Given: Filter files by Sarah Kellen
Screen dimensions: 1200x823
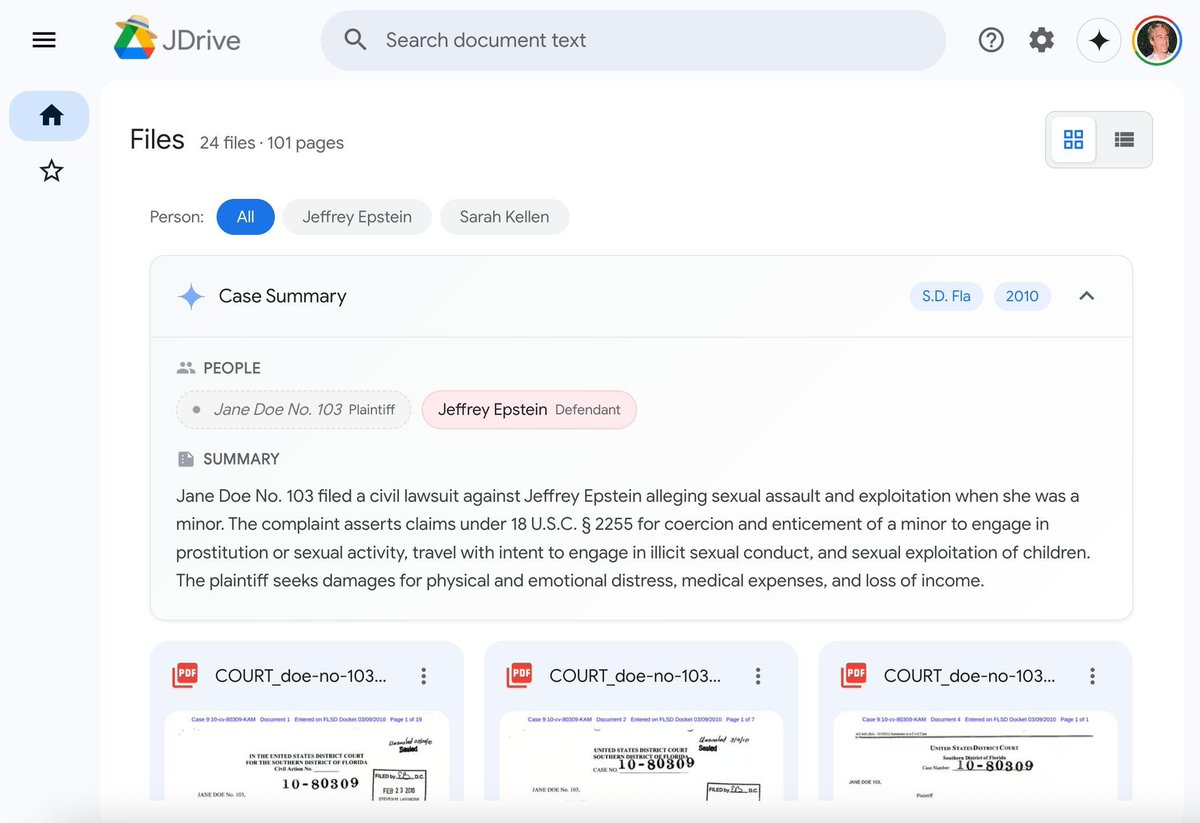Looking at the screenshot, I should 504,217.
